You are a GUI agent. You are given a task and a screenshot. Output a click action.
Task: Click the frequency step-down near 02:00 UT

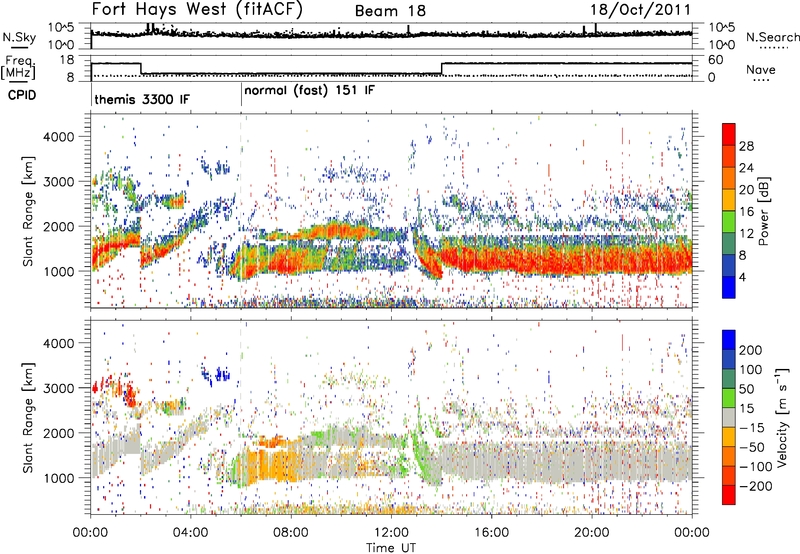tap(141, 68)
